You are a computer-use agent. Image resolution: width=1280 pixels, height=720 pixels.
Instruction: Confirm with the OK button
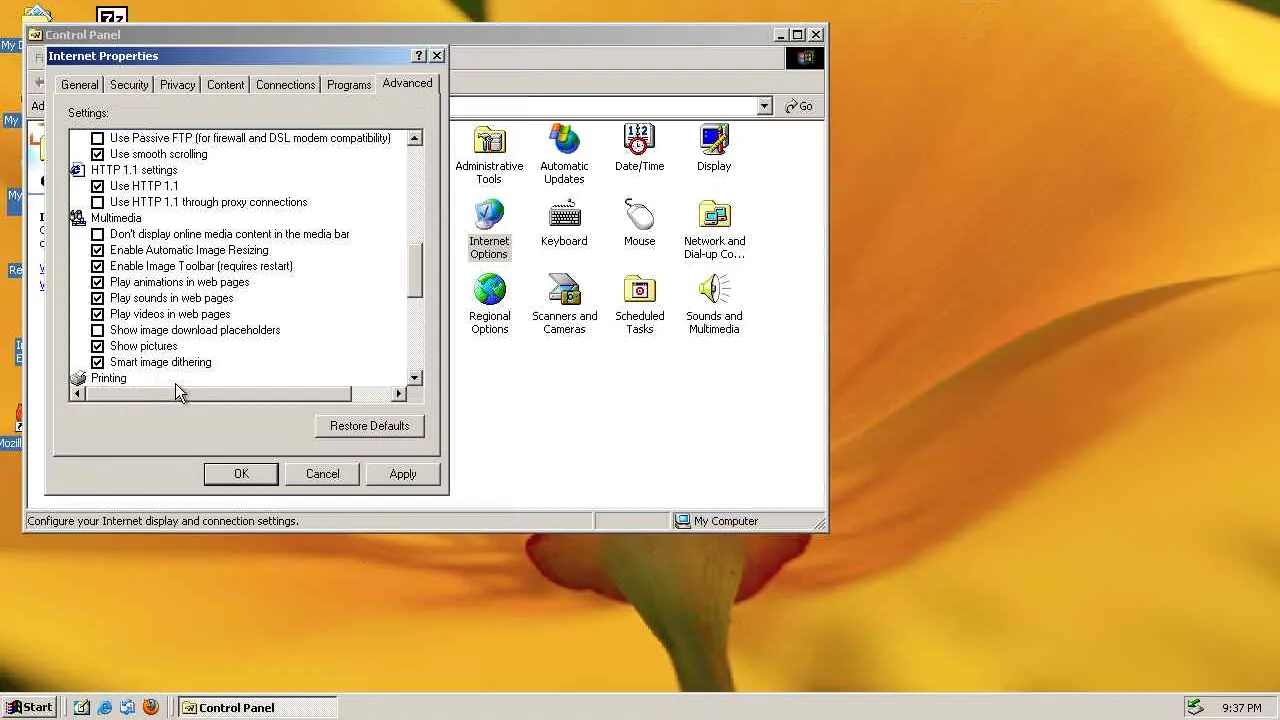point(241,474)
